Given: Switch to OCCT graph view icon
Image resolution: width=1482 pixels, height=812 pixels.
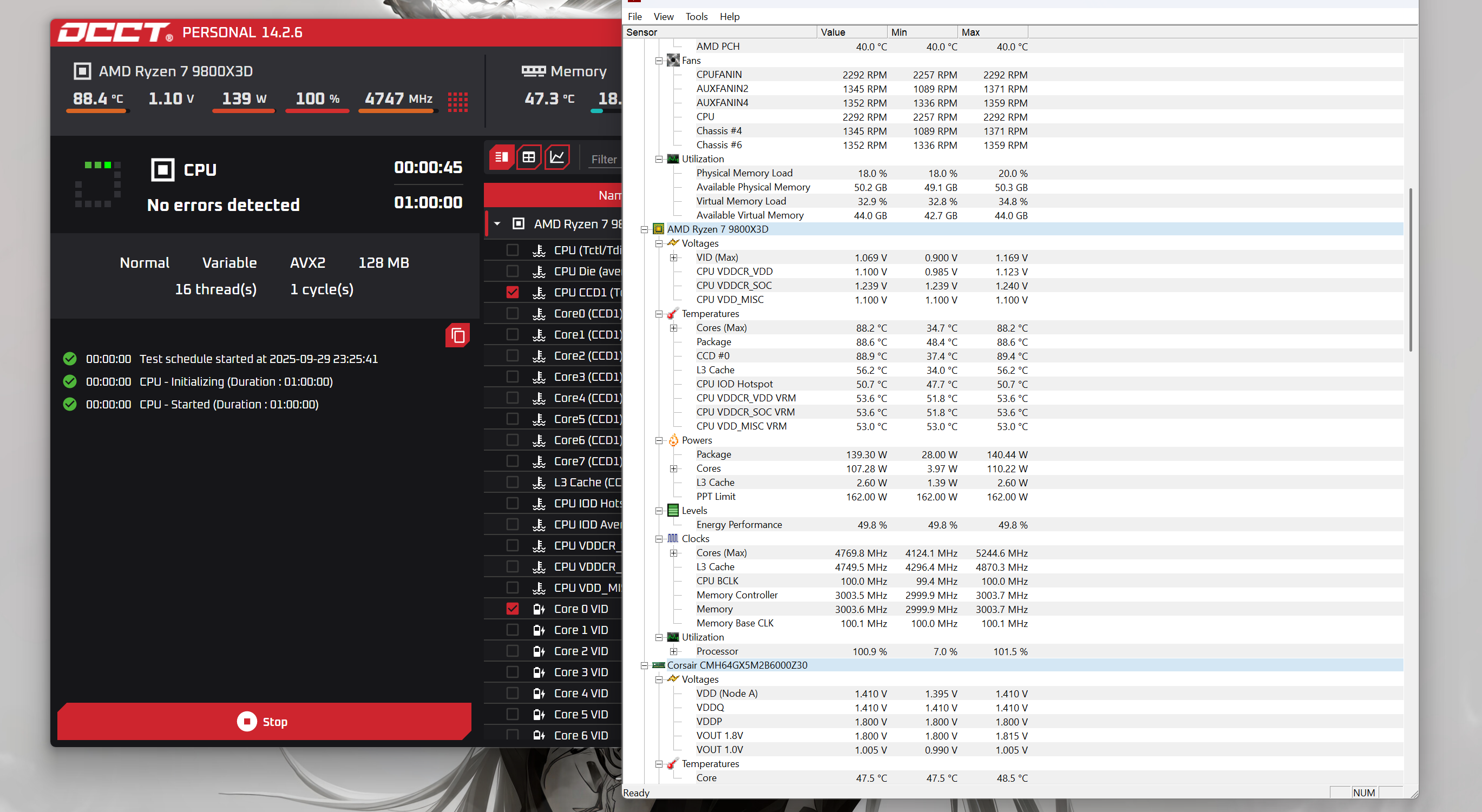Looking at the screenshot, I should [x=557, y=157].
